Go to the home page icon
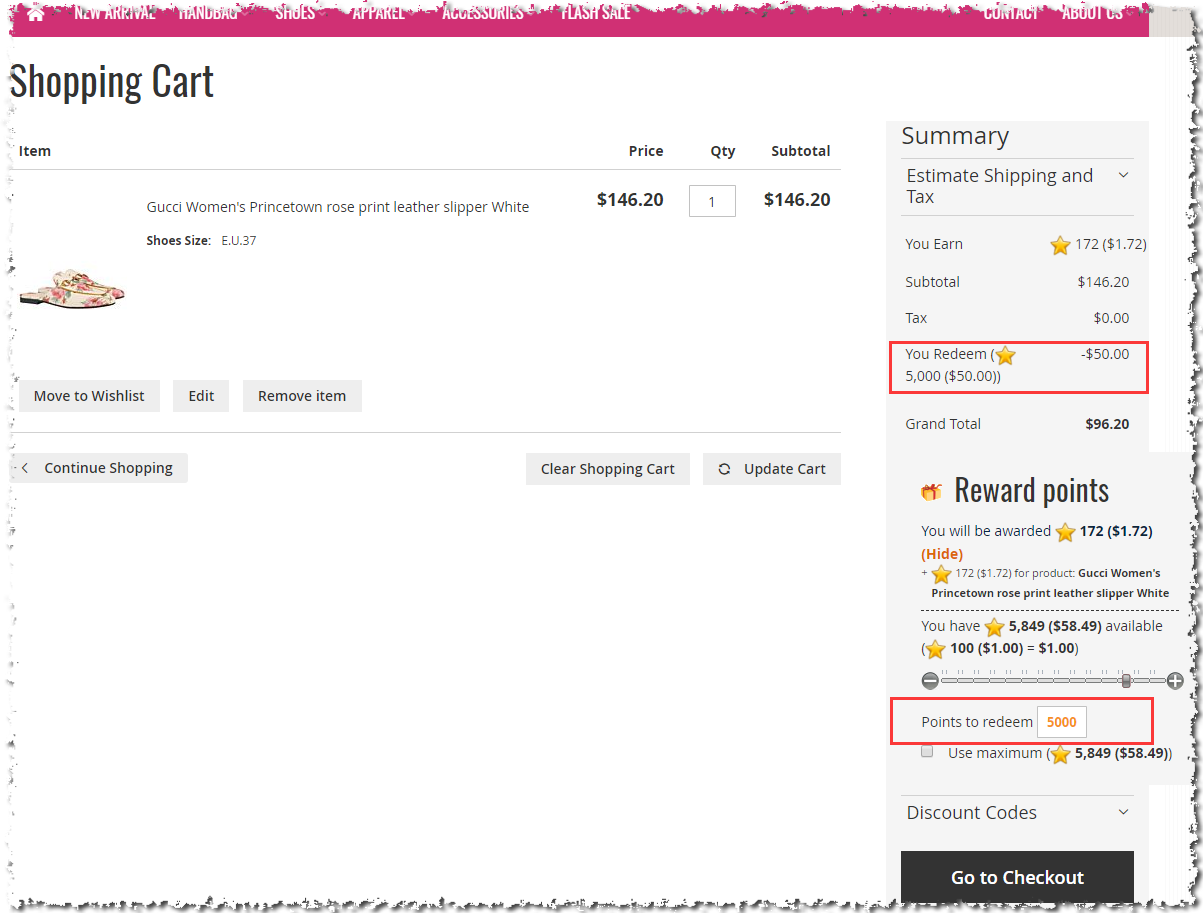Image resolution: width=1203 pixels, height=913 pixels. [36, 13]
